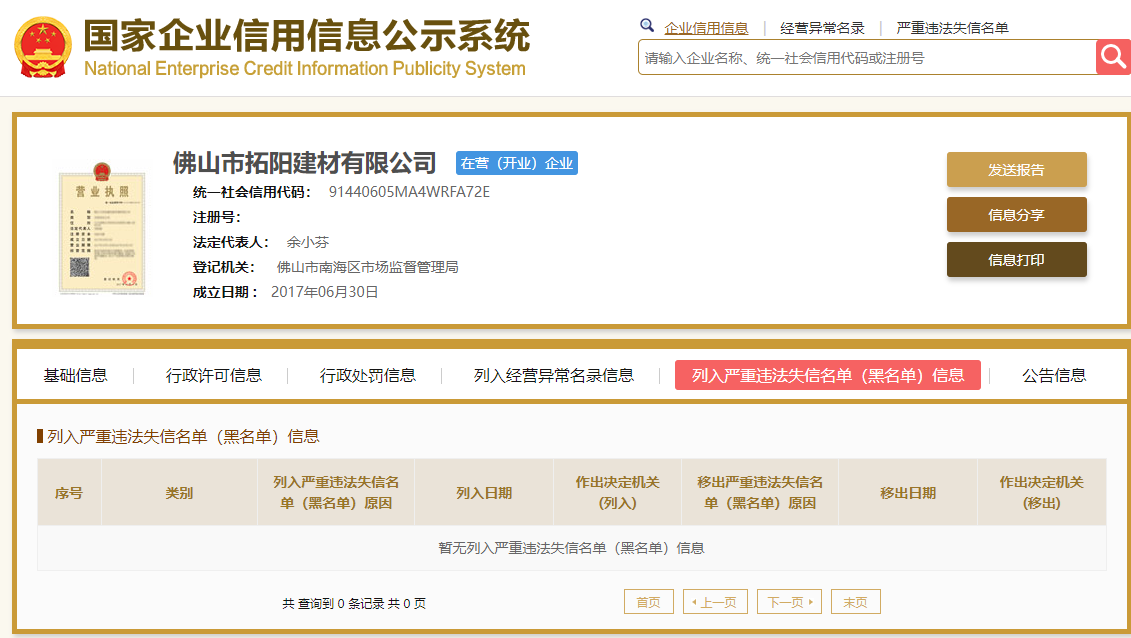Click the 移出严重违法失信名单（黑名单）原因 column header
Image resolution: width=1131 pixels, height=638 pixels.
click(x=760, y=492)
